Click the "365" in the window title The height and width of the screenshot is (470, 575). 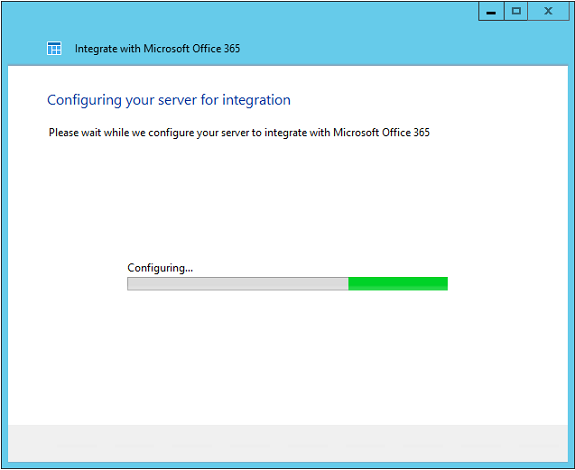[x=232, y=48]
